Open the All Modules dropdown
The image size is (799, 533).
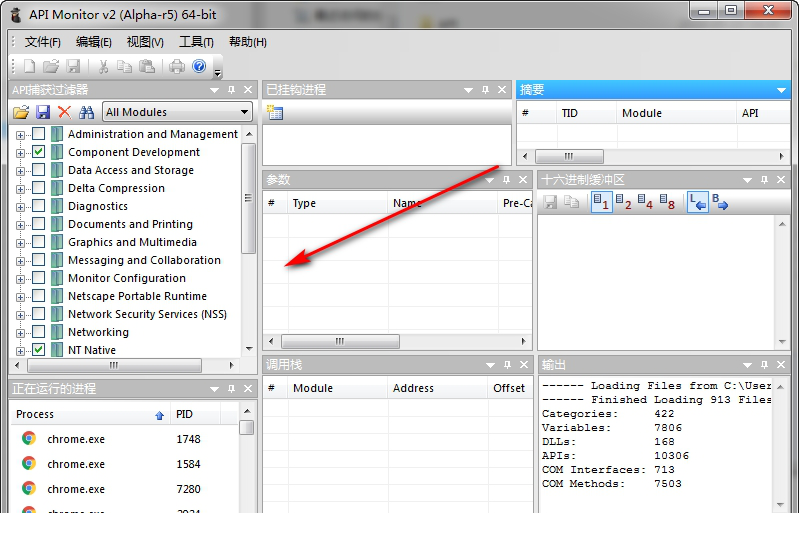pyautogui.click(x=177, y=112)
